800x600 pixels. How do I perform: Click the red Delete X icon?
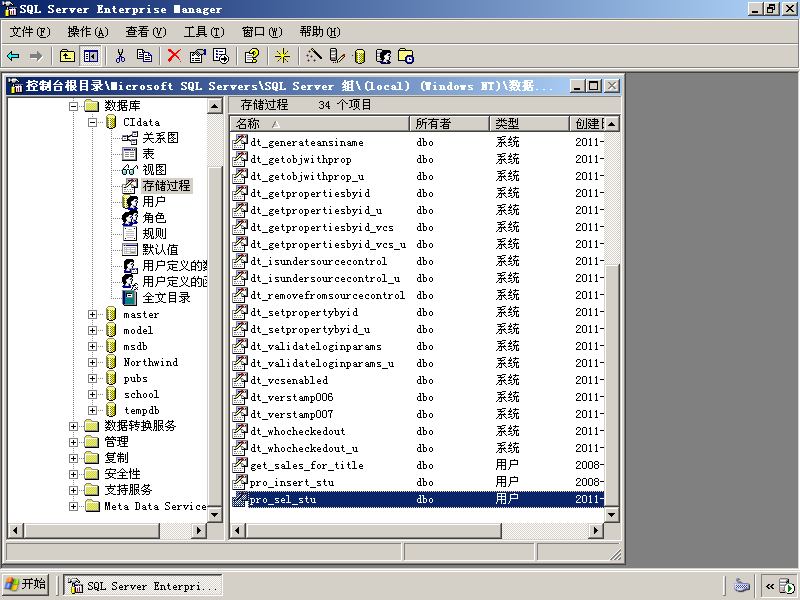coord(174,56)
